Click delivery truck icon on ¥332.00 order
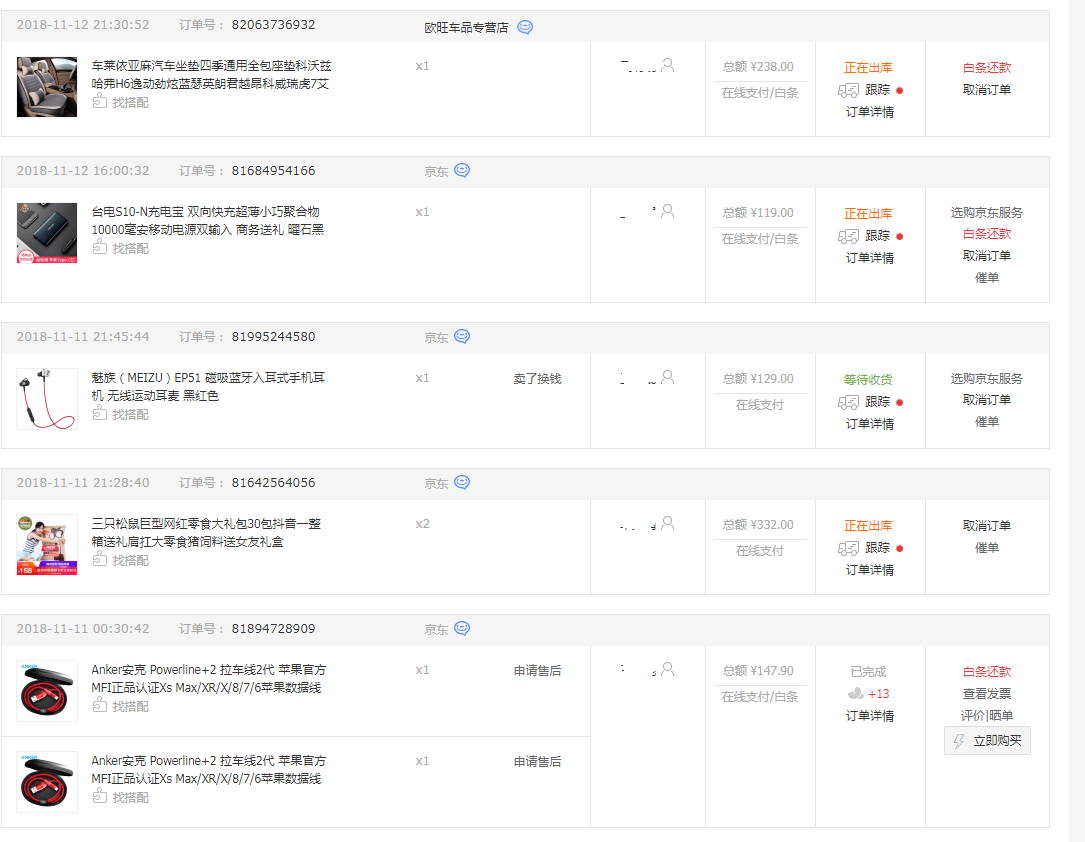Image resolution: width=1085 pixels, height=842 pixels. pyautogui.click(x=848, y=549)
